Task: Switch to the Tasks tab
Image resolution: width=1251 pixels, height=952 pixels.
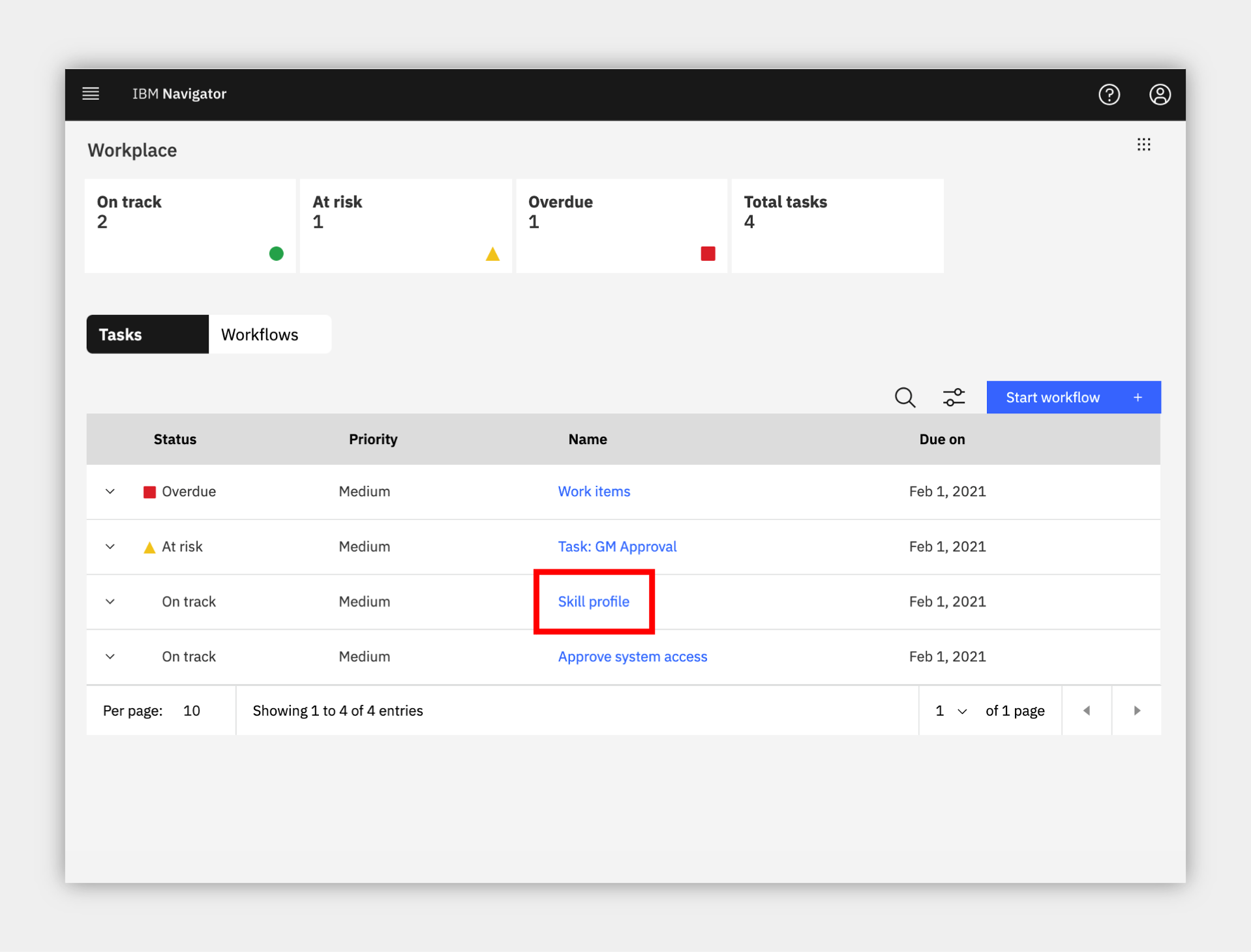Action: 147,335
